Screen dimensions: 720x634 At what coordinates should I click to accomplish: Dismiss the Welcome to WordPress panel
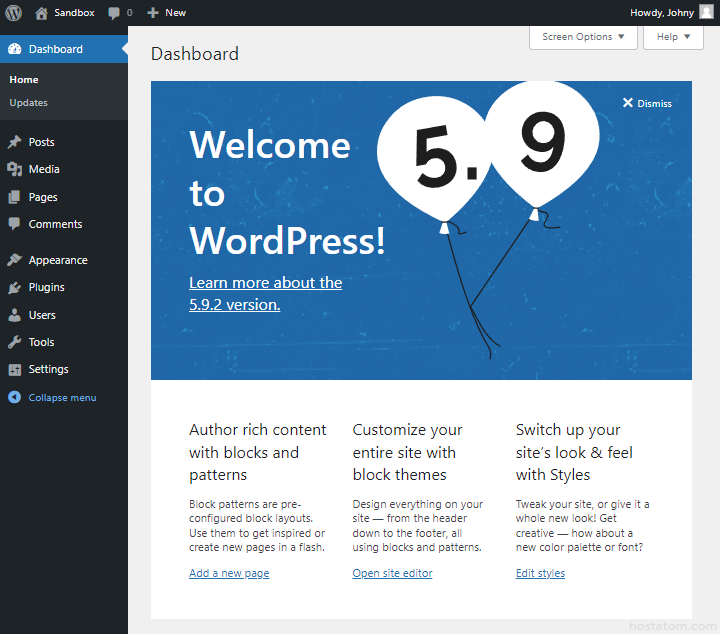tap(647, 103)
